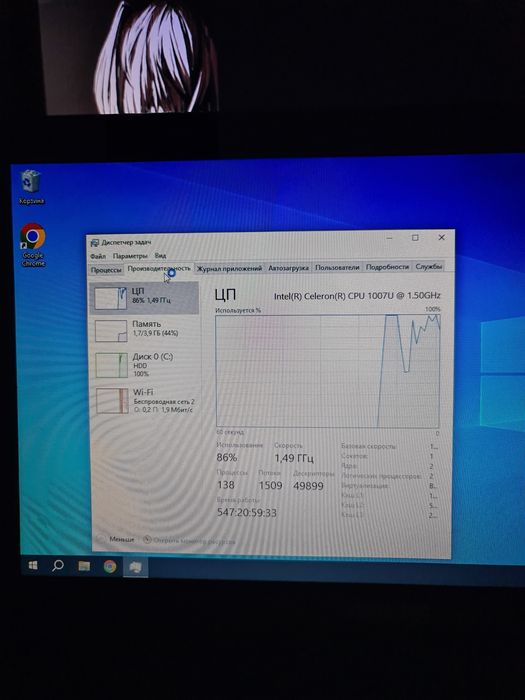Switch to the Подробности tab
Screen dimensions: 525x700
click(388, 267)
